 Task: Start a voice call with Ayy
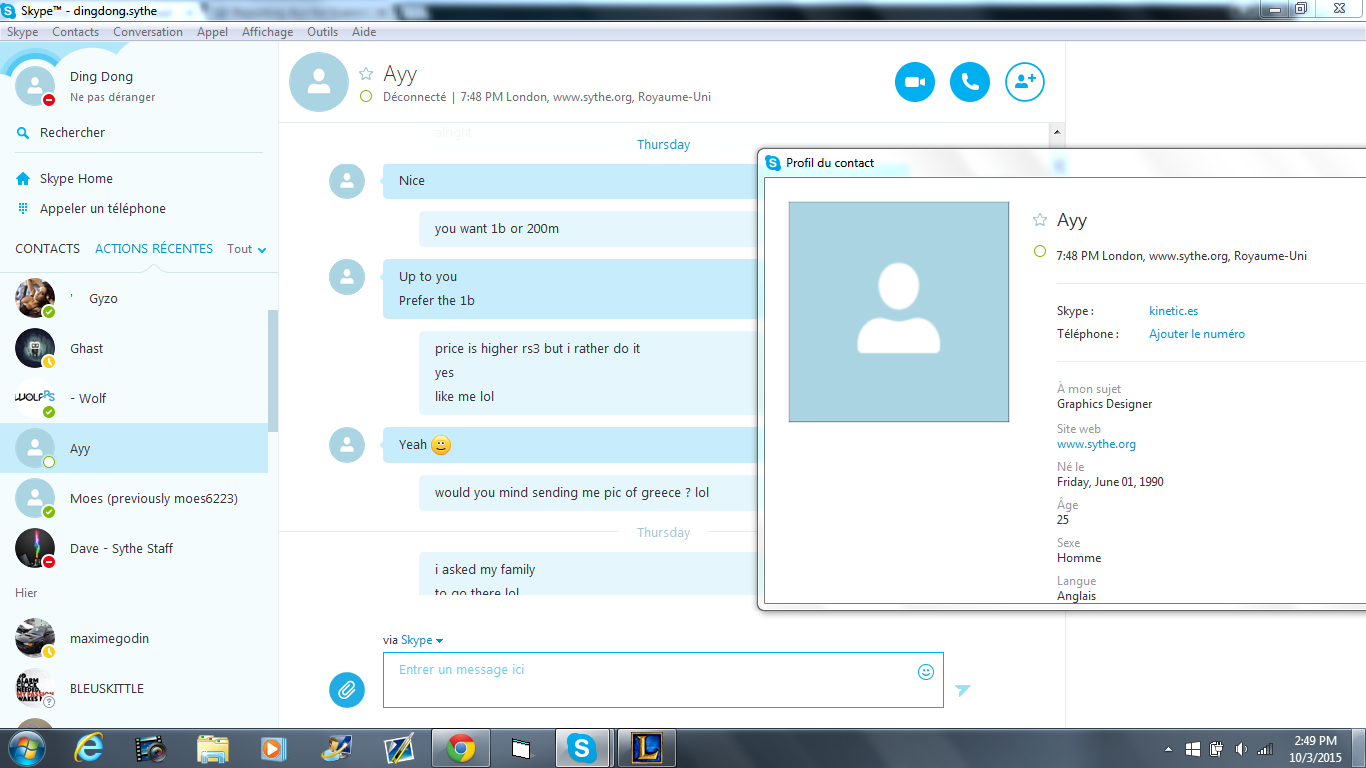[x=969, y=82]
